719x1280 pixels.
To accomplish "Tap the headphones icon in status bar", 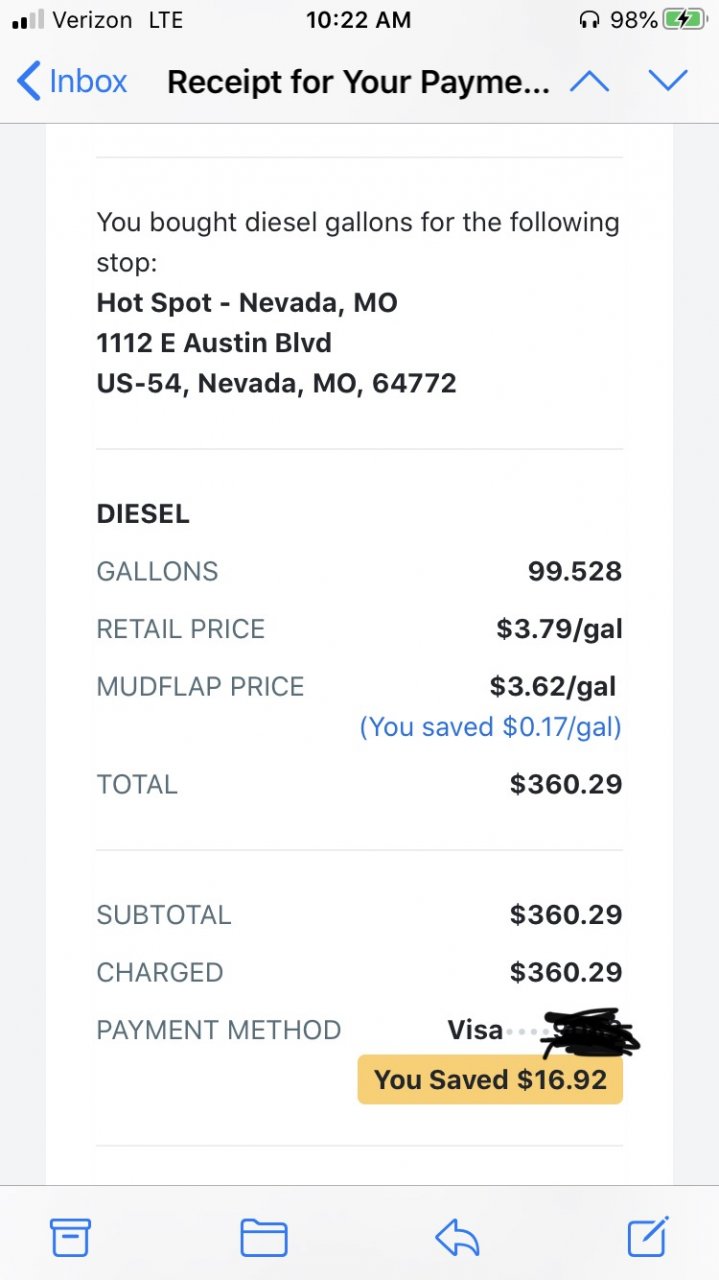I will [590, 20].
